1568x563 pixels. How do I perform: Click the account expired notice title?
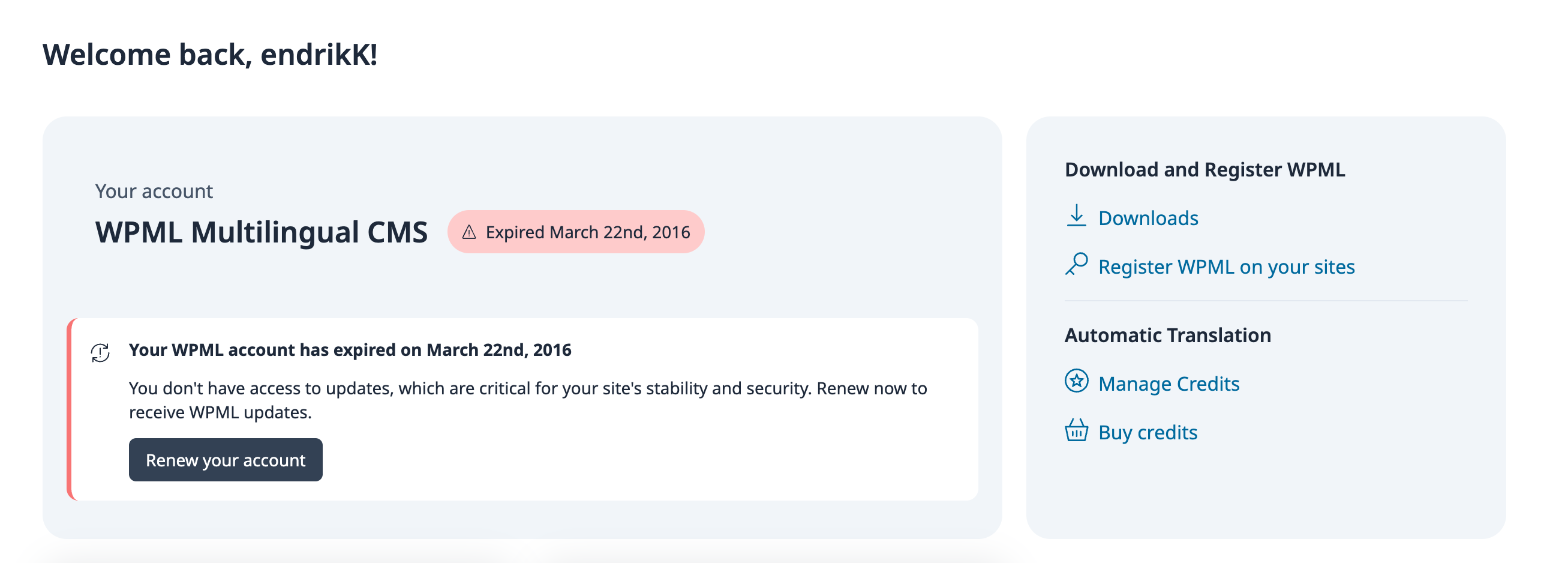(x=350, y=350)
